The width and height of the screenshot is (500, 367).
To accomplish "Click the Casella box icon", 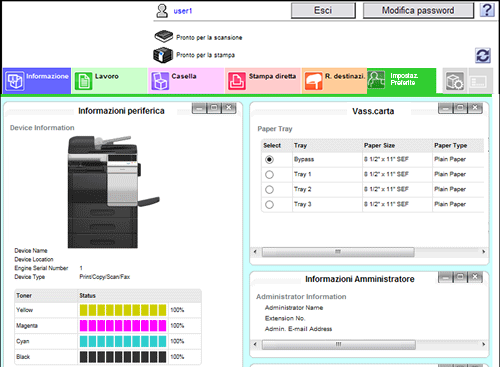I will point(160,81).
